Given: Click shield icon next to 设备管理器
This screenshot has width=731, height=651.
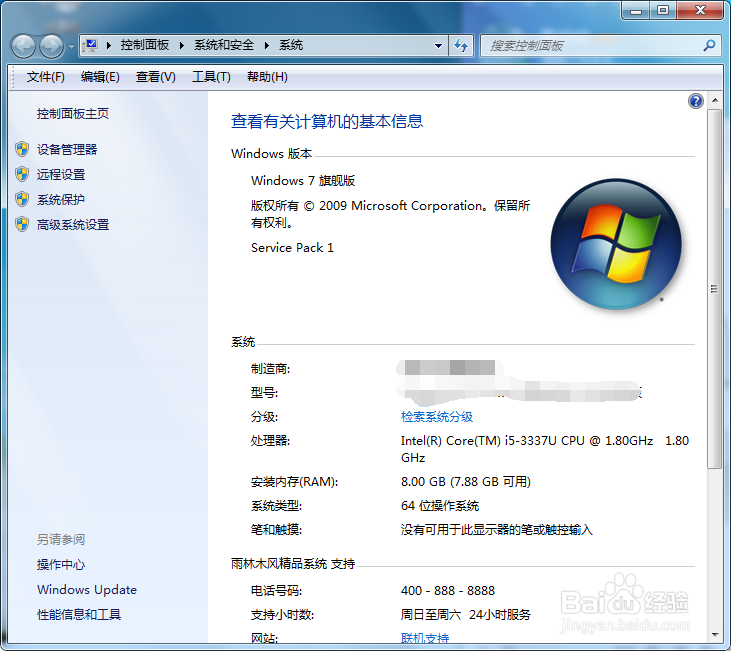Looking at the screenshot, I should [22, 149].
